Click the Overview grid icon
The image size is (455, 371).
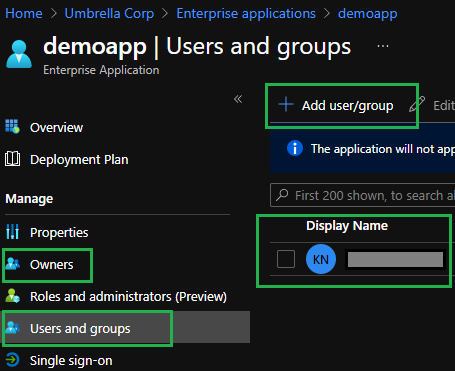coord(12,127)
